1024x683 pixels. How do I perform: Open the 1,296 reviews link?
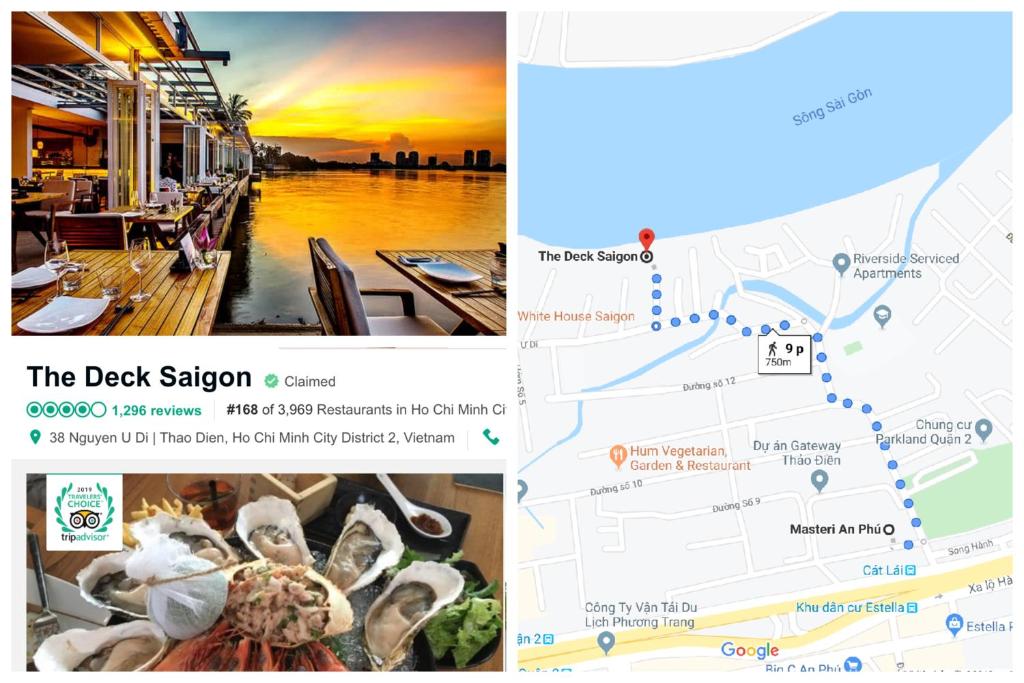(156, 410)
